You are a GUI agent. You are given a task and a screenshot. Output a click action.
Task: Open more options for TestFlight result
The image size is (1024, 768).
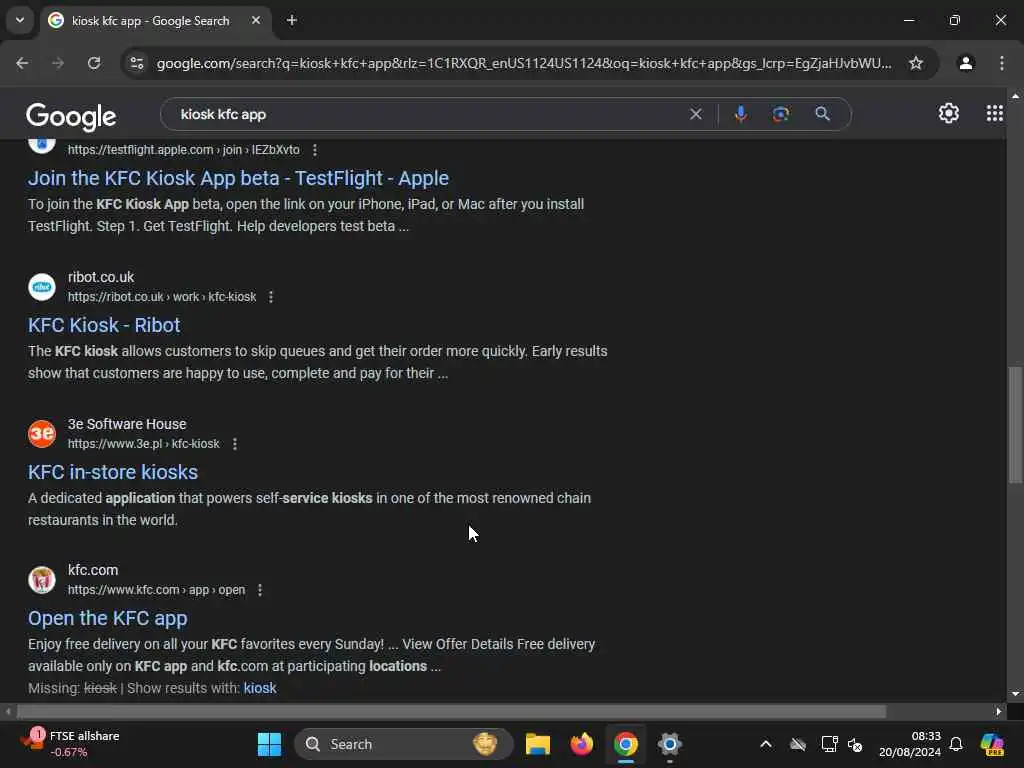(x=315, y=150)
